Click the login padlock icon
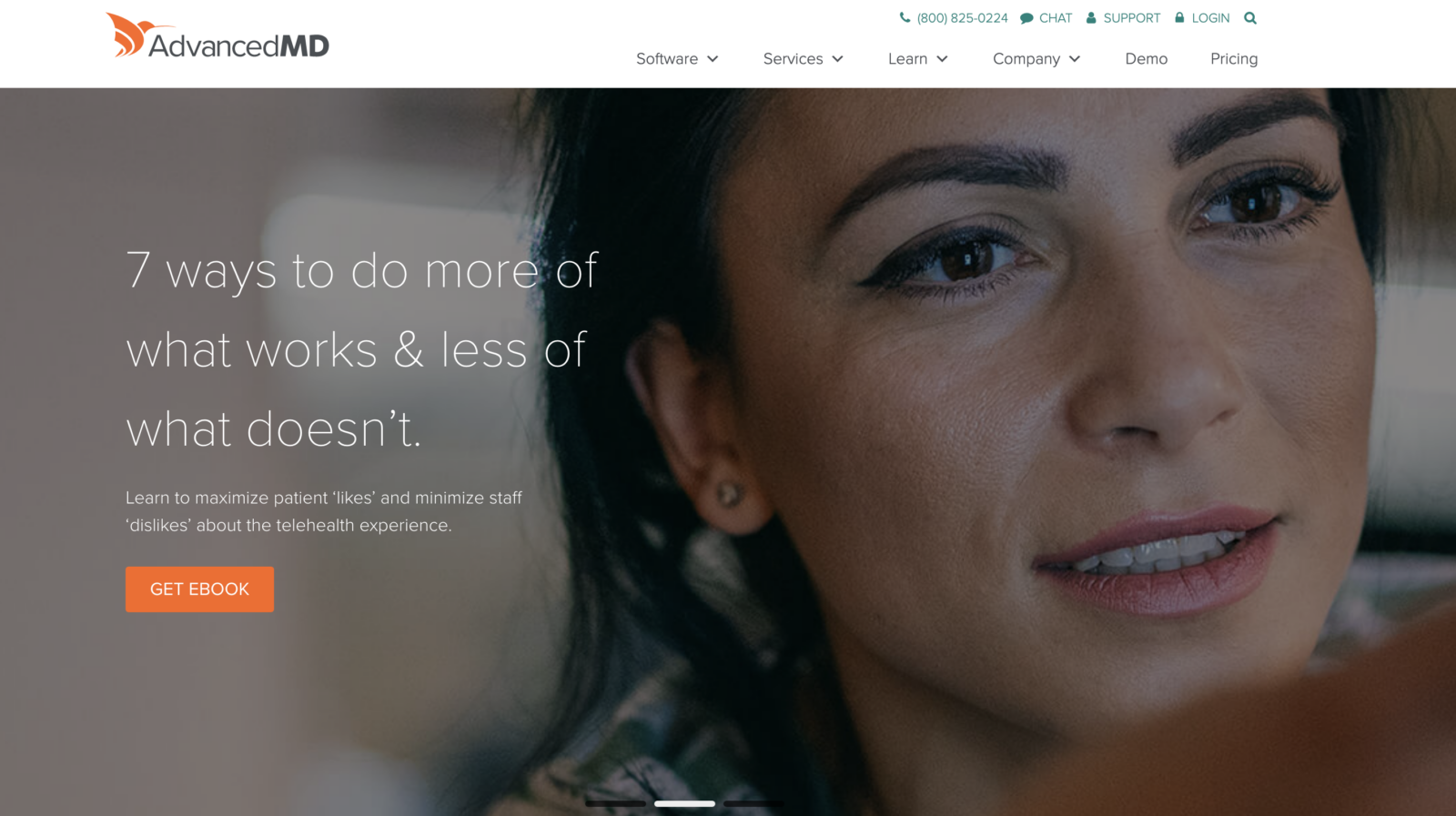Screen dimensions: 1456x816 (1179, 17)
